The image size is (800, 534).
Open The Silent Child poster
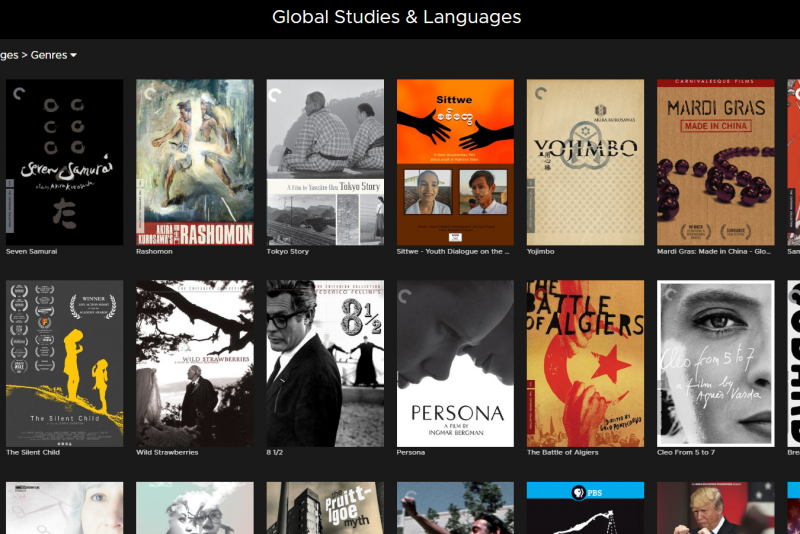click(x=64, y=363)
